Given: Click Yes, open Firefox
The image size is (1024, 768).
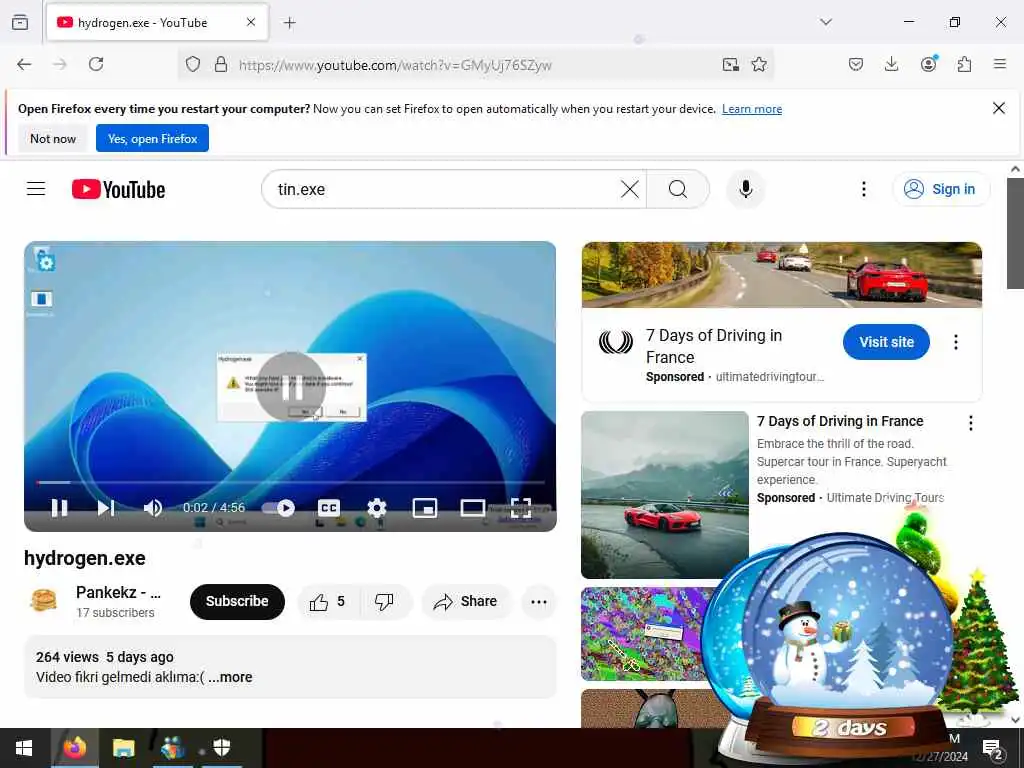Looking at the screenshot, I should pos(152,138).
